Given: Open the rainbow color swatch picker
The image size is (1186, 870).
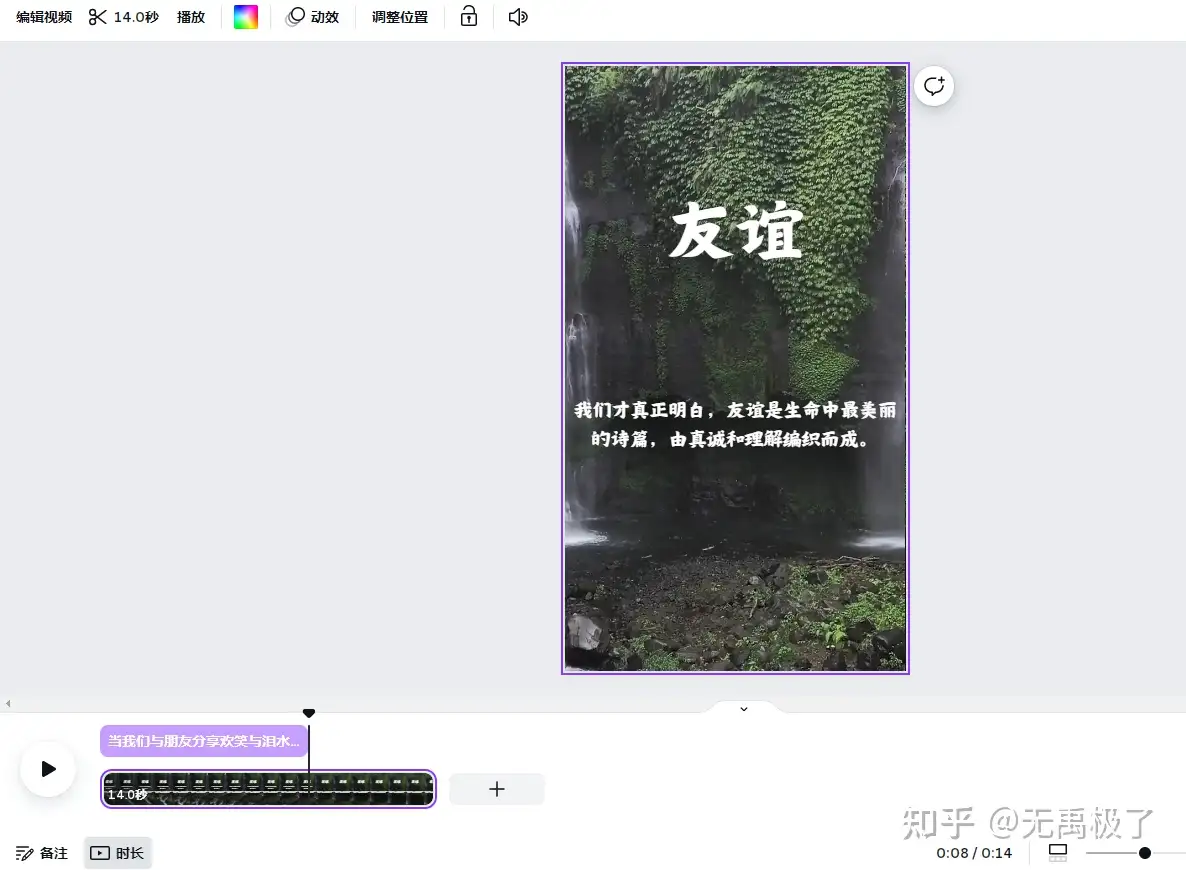Looking at the screenshot, I should point(246,17).
